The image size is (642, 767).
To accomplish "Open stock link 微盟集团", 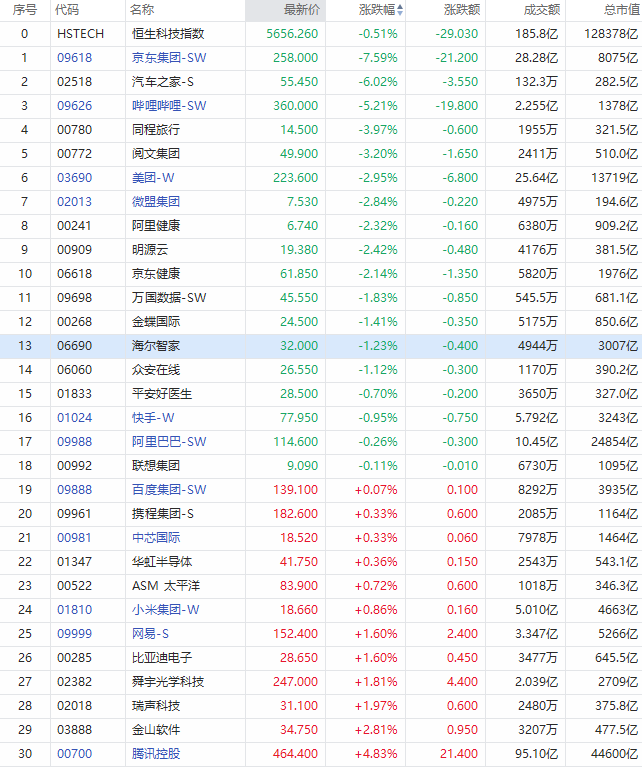I will click(x=156, y=202).
